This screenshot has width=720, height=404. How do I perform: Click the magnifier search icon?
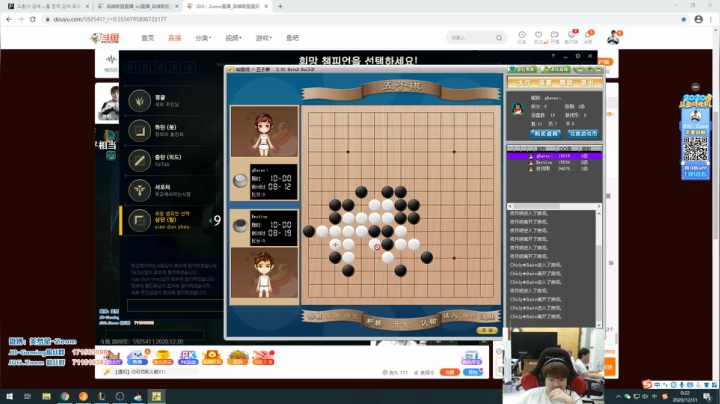click(x=499, y=38)
